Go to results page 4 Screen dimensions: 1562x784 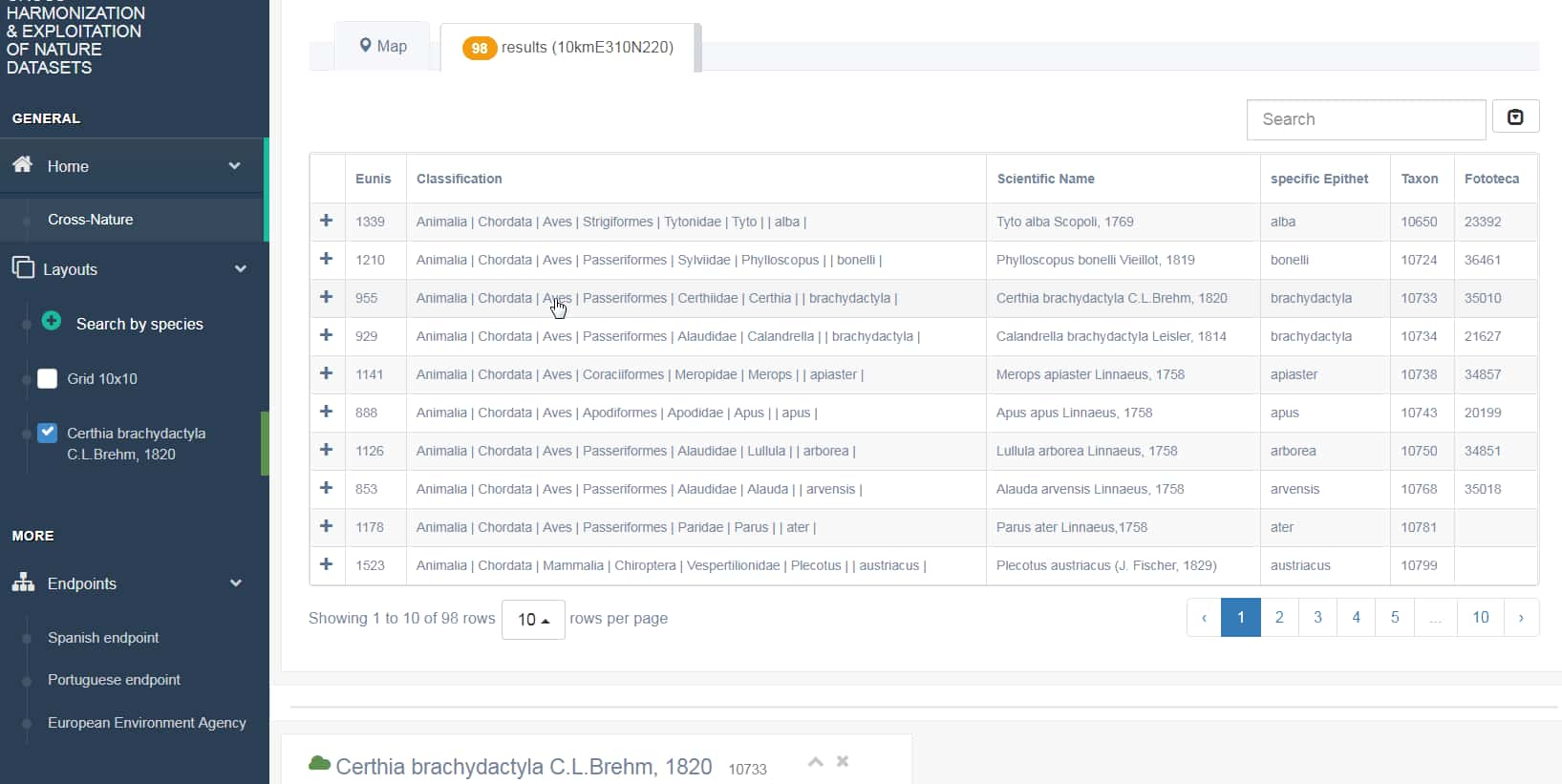[x=1356, y=617]
